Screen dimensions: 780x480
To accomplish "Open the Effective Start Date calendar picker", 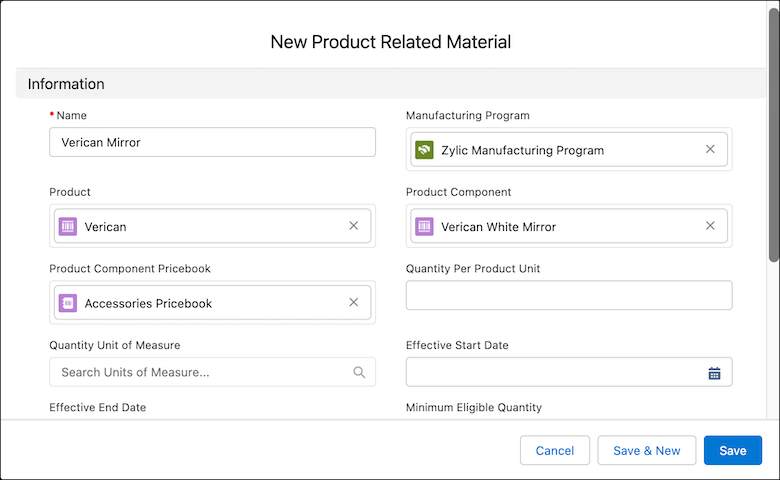I will point(714,373).
